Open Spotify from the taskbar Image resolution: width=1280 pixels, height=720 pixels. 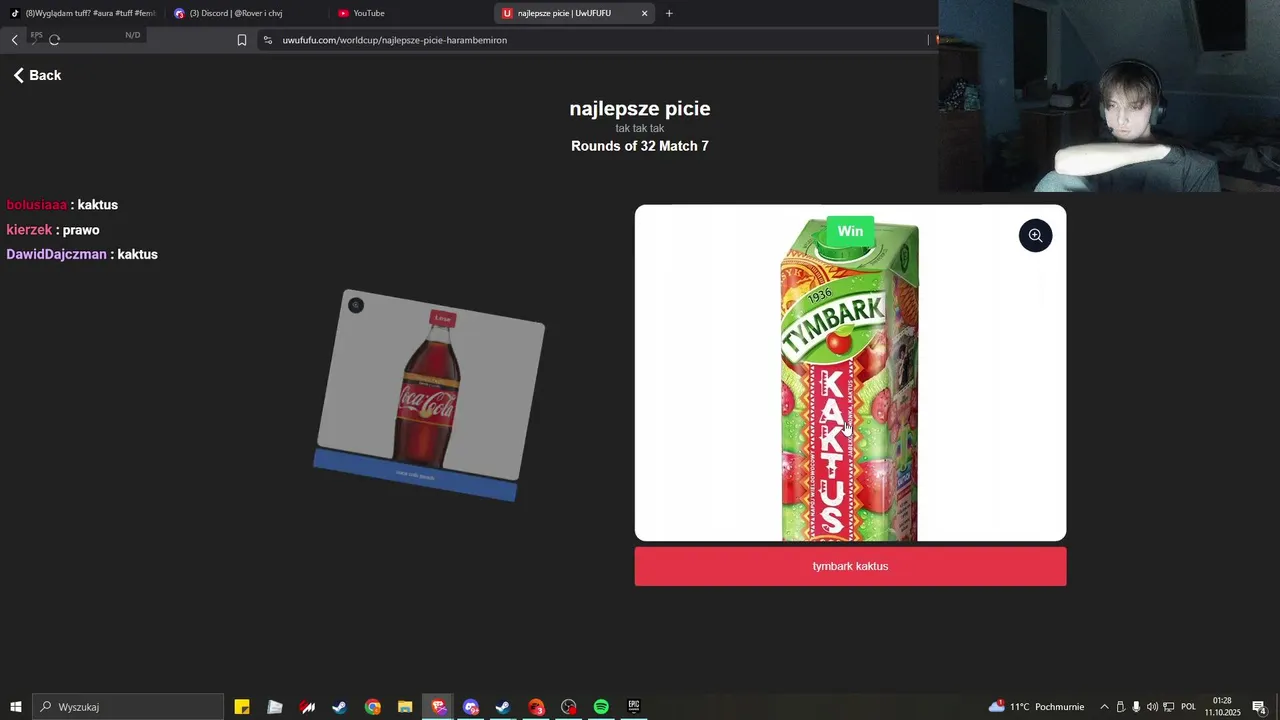(601, 707)
